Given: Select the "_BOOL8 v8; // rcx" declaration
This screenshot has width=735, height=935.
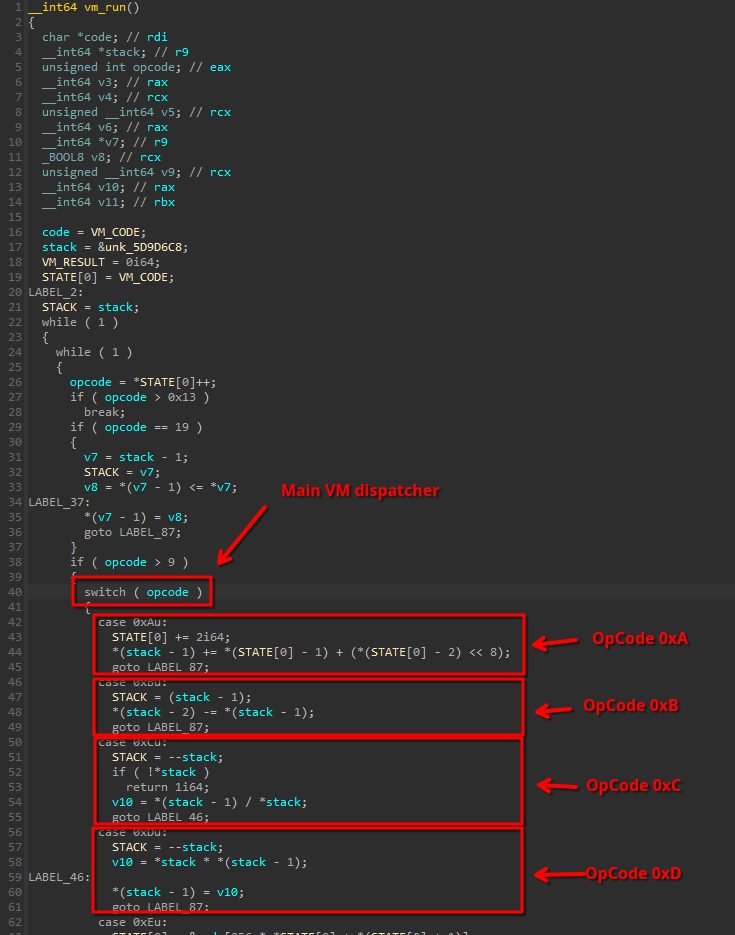Looking at the screenshot, I should coord(101,157).
